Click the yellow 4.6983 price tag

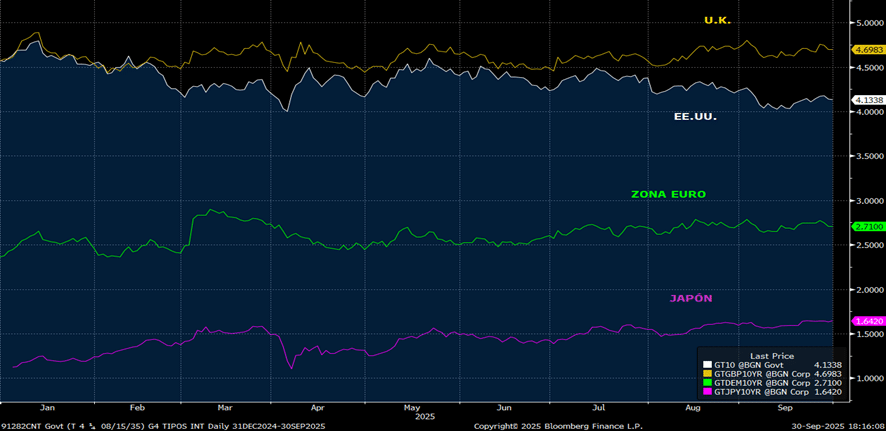866,50
